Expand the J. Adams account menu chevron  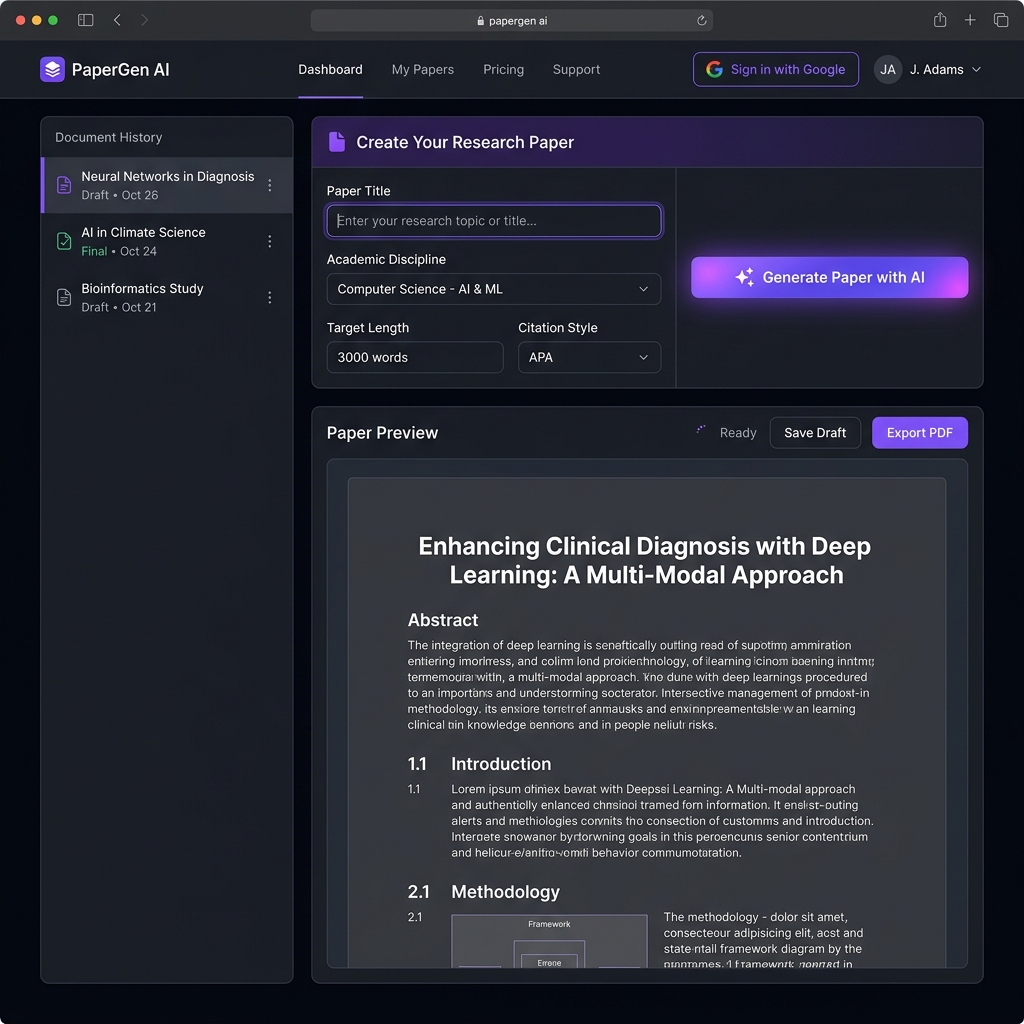coord(976,69)
